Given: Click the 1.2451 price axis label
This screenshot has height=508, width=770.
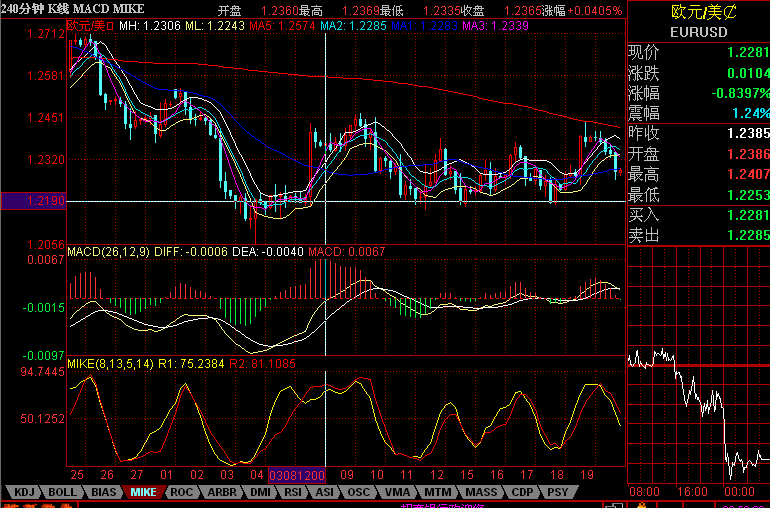Looking at the screenshot, I should (x=46, y=118).
